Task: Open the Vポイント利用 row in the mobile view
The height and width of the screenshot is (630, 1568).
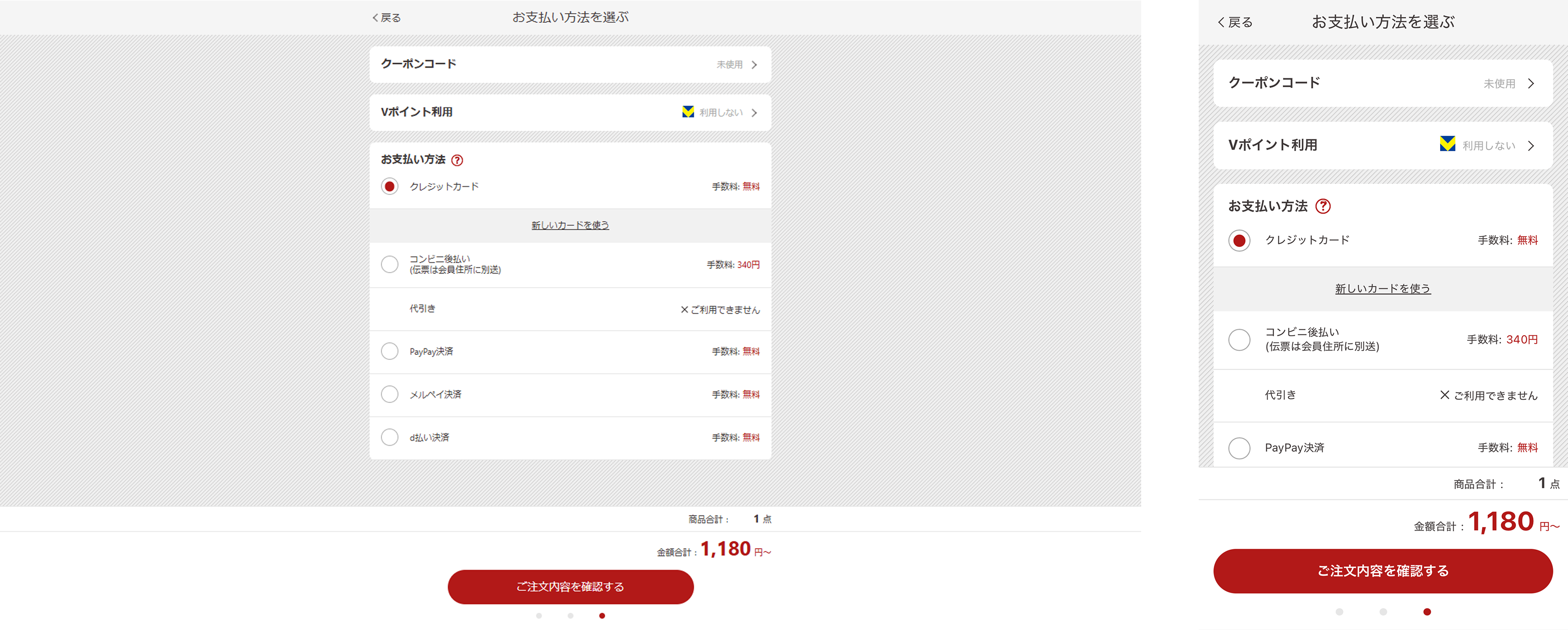Action: [1382, 145]
